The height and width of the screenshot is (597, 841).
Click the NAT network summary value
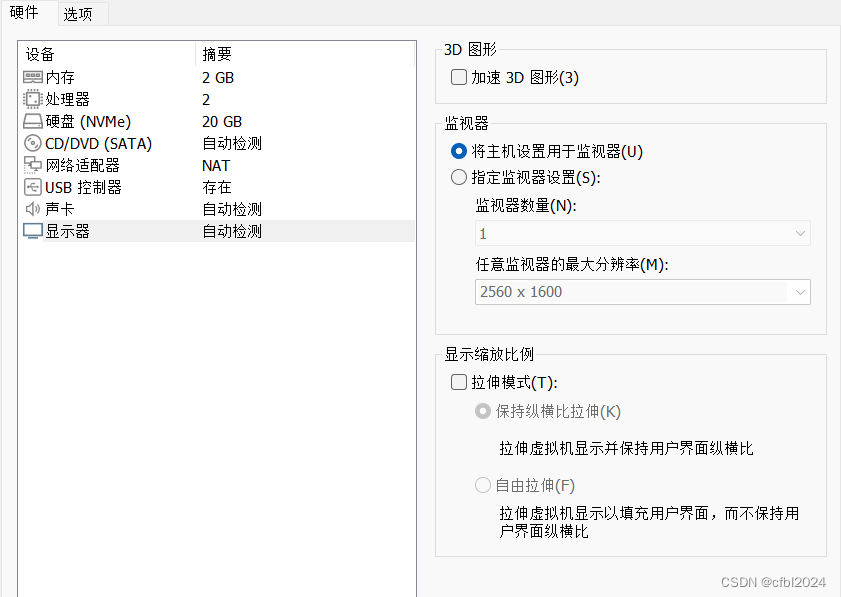click(216, 165)
